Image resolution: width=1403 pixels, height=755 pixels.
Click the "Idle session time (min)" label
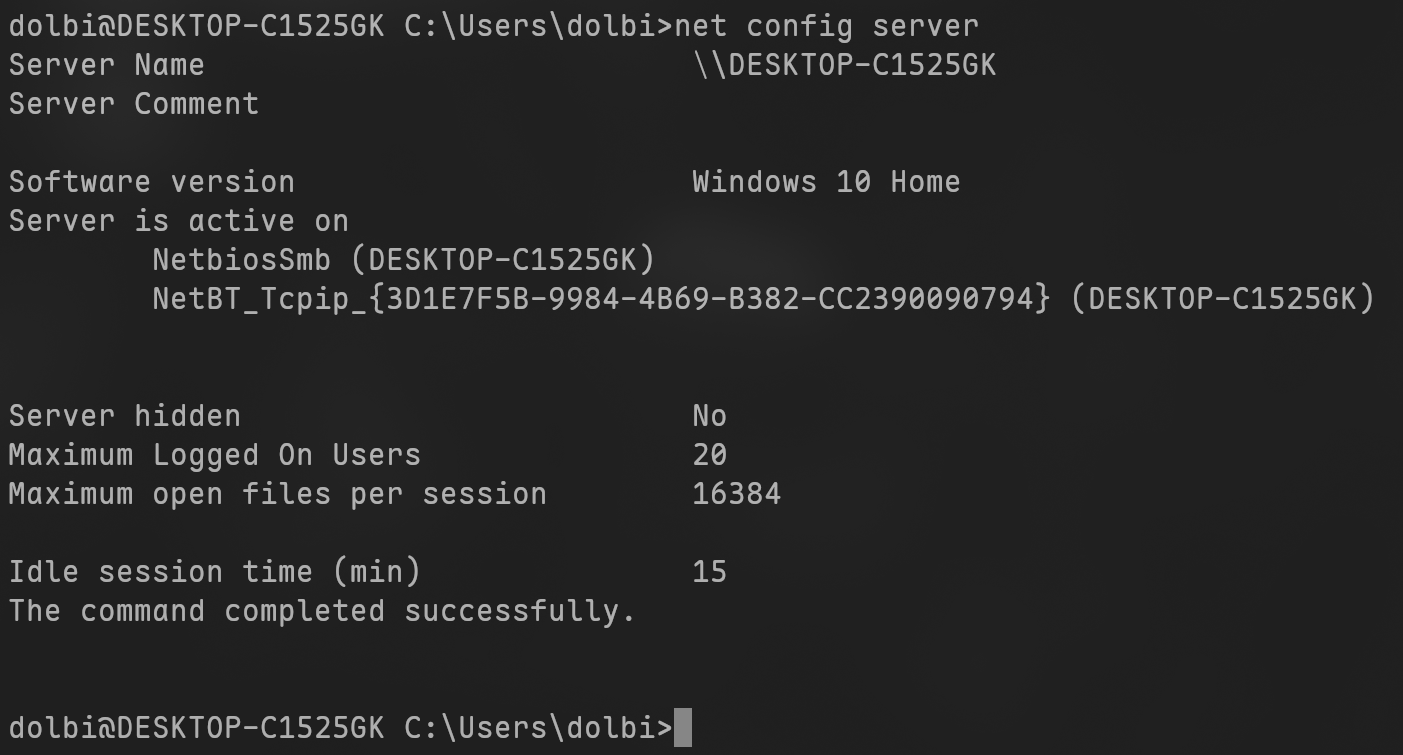tap(215, 572)
